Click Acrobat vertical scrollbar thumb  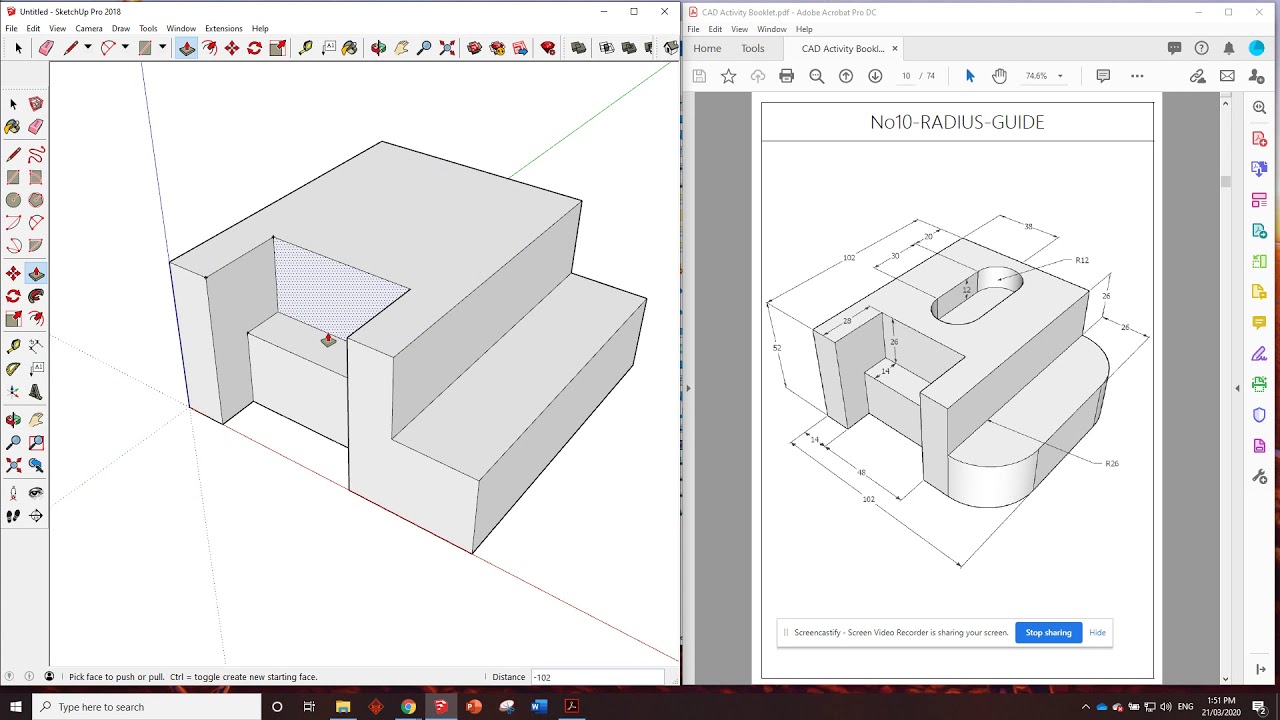pyautogui.click(x=1225, y=181)
